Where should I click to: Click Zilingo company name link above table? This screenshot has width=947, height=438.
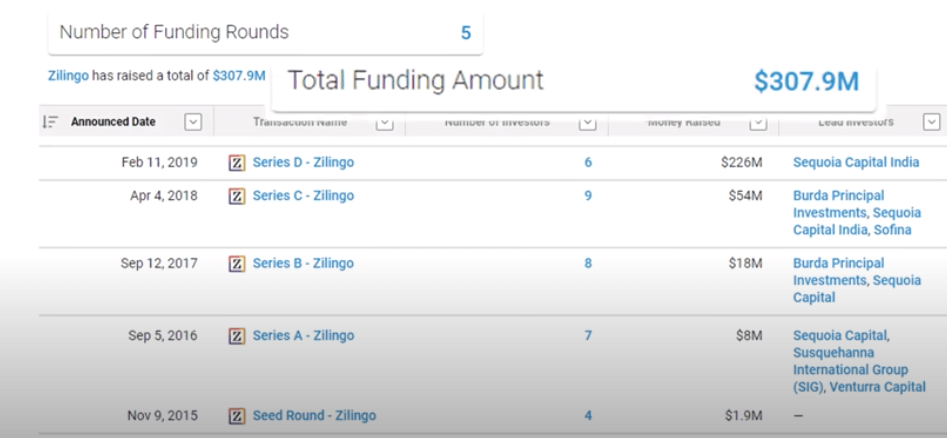click(68, 76)
